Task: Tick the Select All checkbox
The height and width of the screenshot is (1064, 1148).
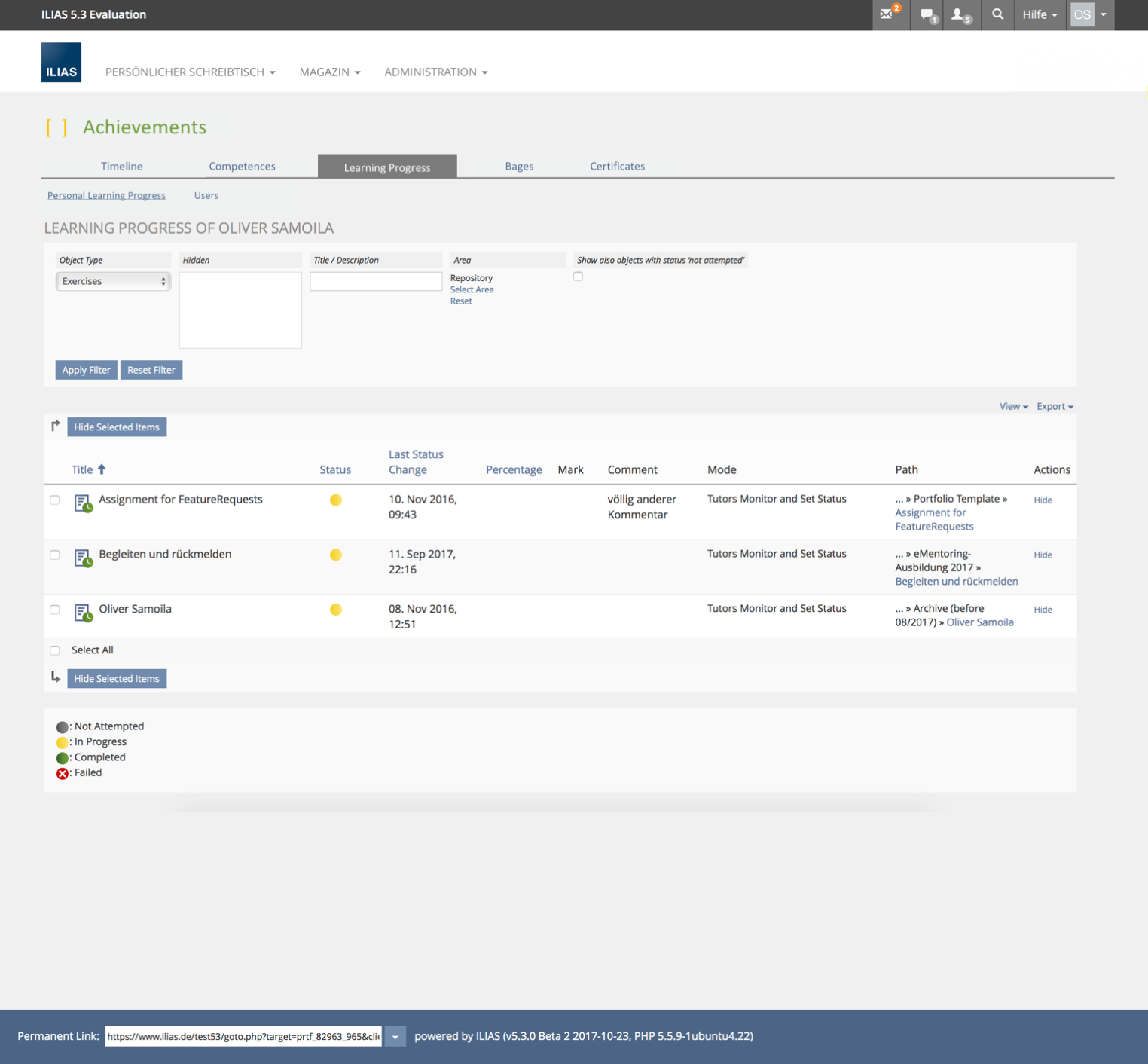Action: click(55, 650)
